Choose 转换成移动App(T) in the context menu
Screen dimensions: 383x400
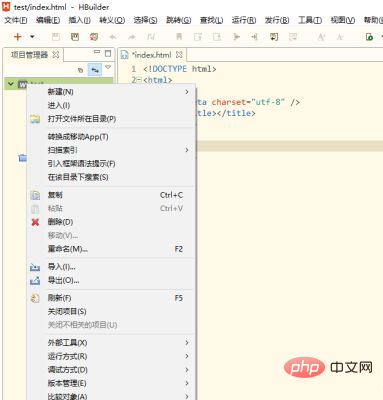point(111,137)
